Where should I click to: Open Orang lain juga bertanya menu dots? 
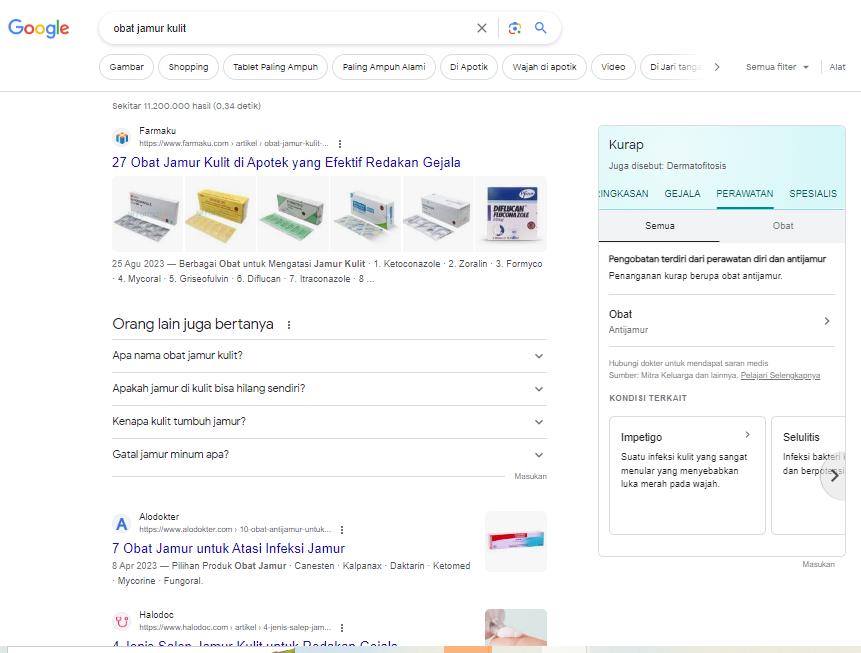coord(289,325)
